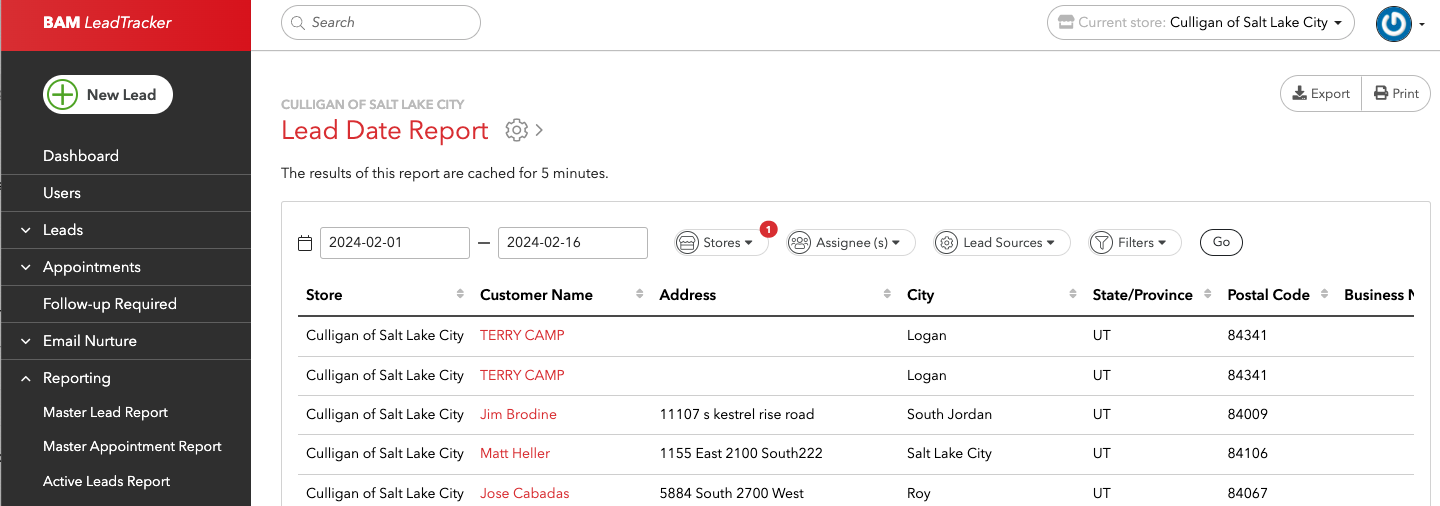Viewport: 1440px width, 506px height.
Task: Click the State/Province column header
Action: [1143, 294]
